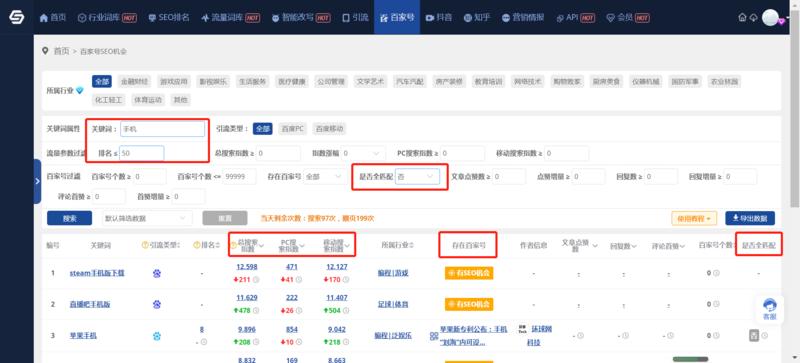Open the 指数涨幅 dropdown
Viewport: 800px width, 363px height.
(363, 153)
